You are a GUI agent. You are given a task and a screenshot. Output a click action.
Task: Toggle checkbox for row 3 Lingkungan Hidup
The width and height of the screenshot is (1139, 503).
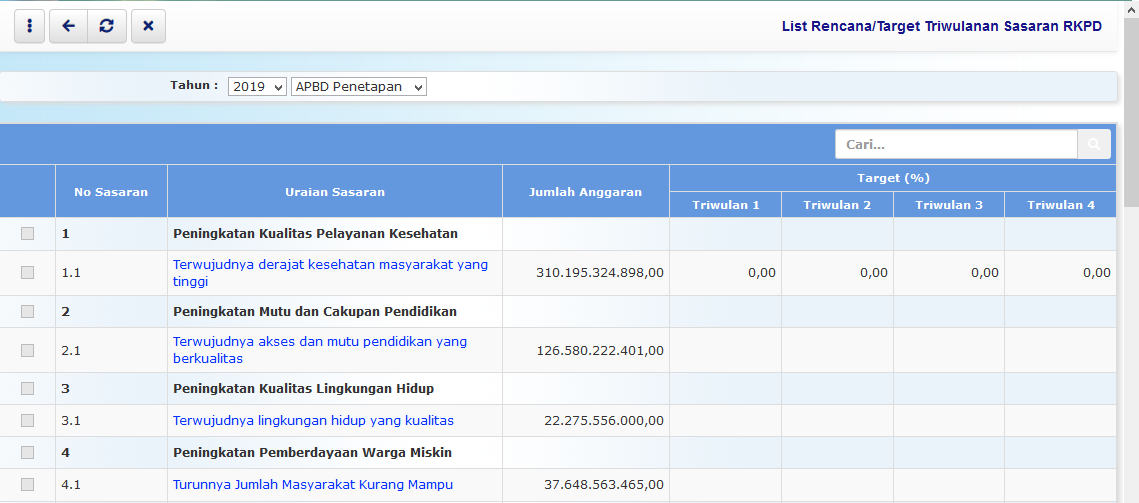(27, 388)
